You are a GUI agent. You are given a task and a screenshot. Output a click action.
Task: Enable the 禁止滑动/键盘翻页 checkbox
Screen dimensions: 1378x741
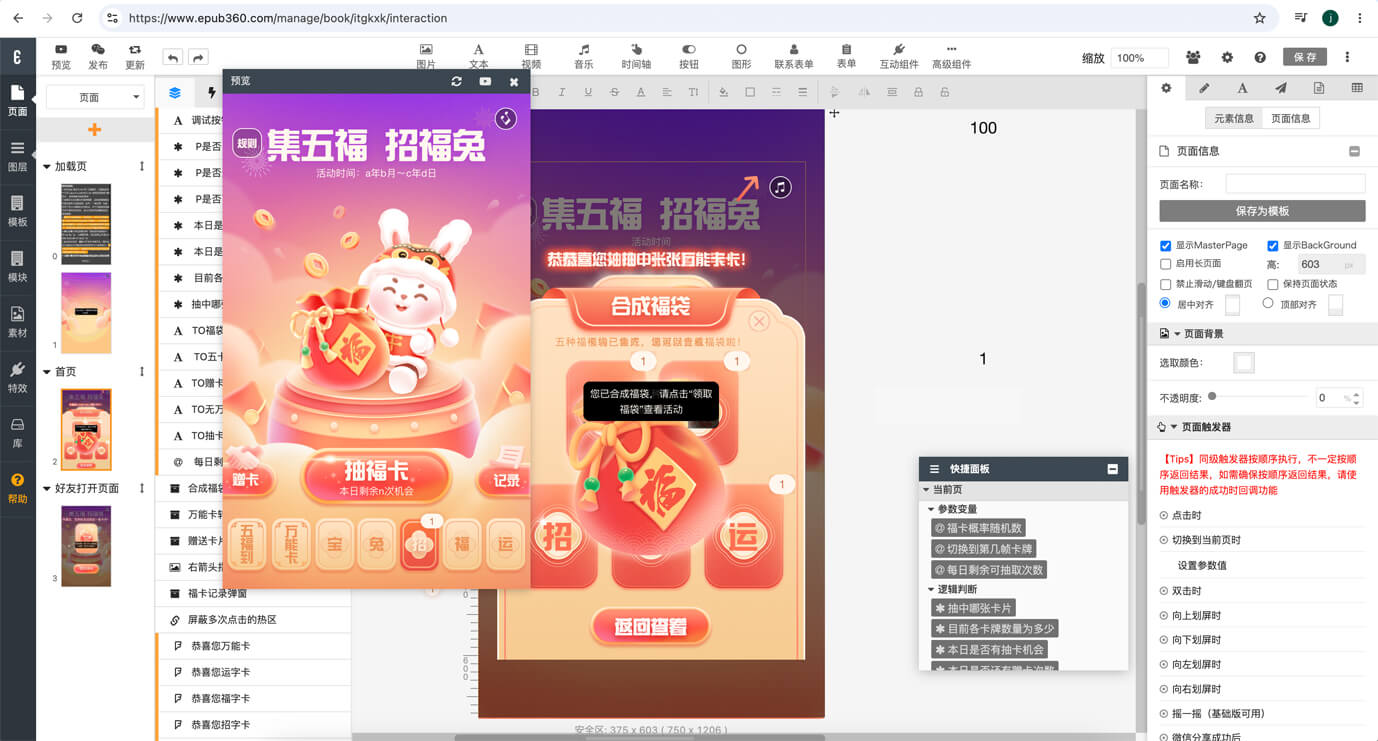coord(1165,285)
